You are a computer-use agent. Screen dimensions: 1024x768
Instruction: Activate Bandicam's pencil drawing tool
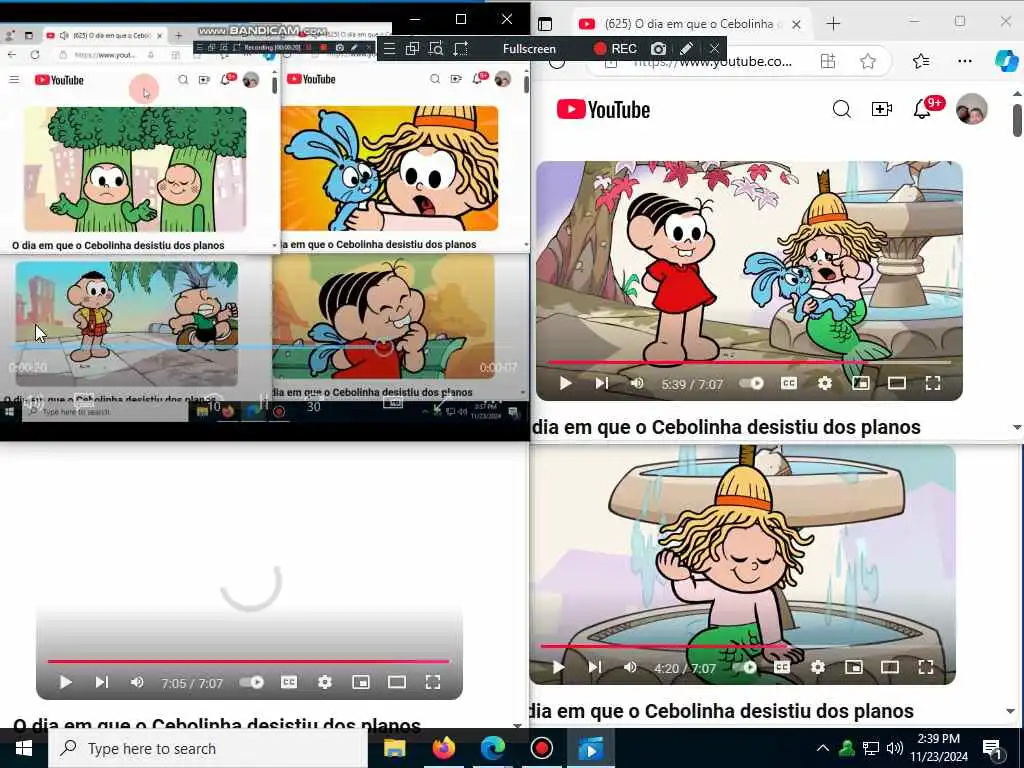(x=686, y=49)
